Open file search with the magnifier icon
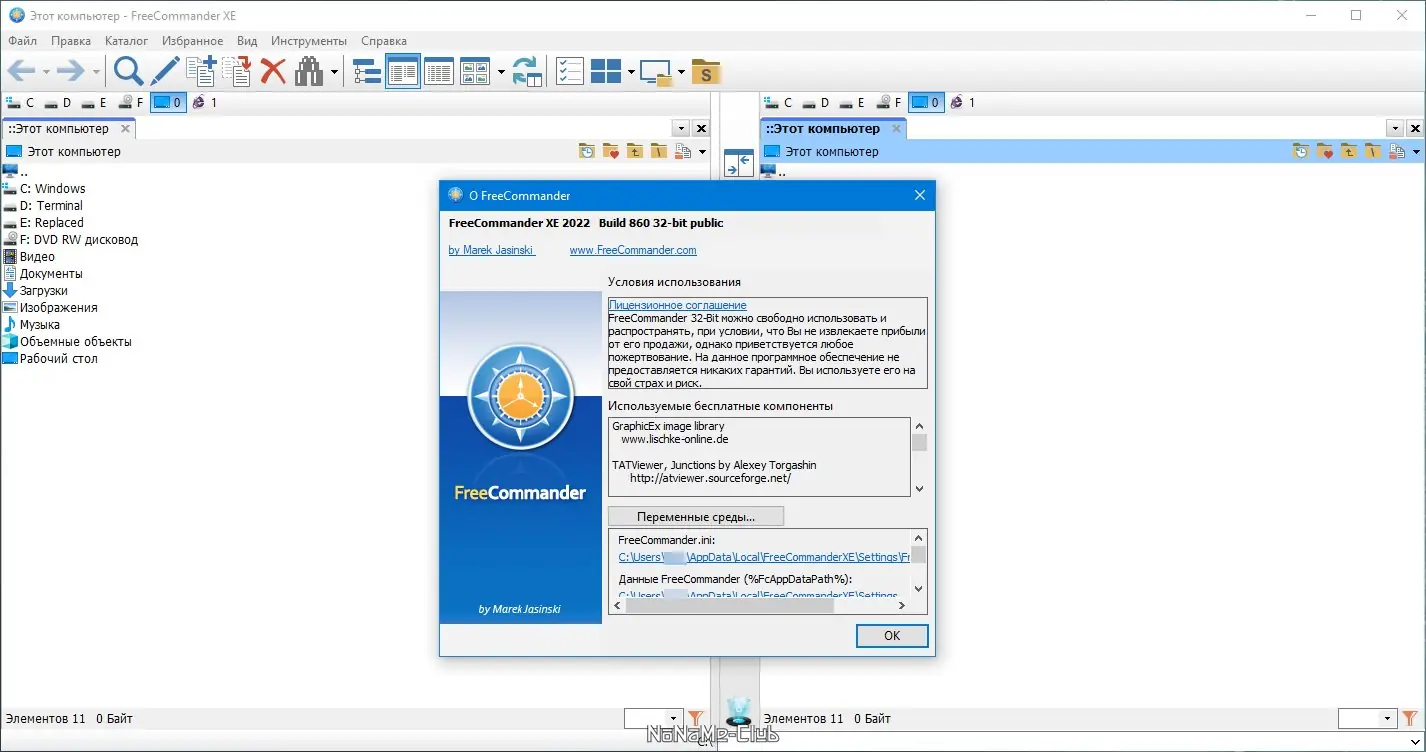Screen dimensions: 1426x752 (129, 71)
